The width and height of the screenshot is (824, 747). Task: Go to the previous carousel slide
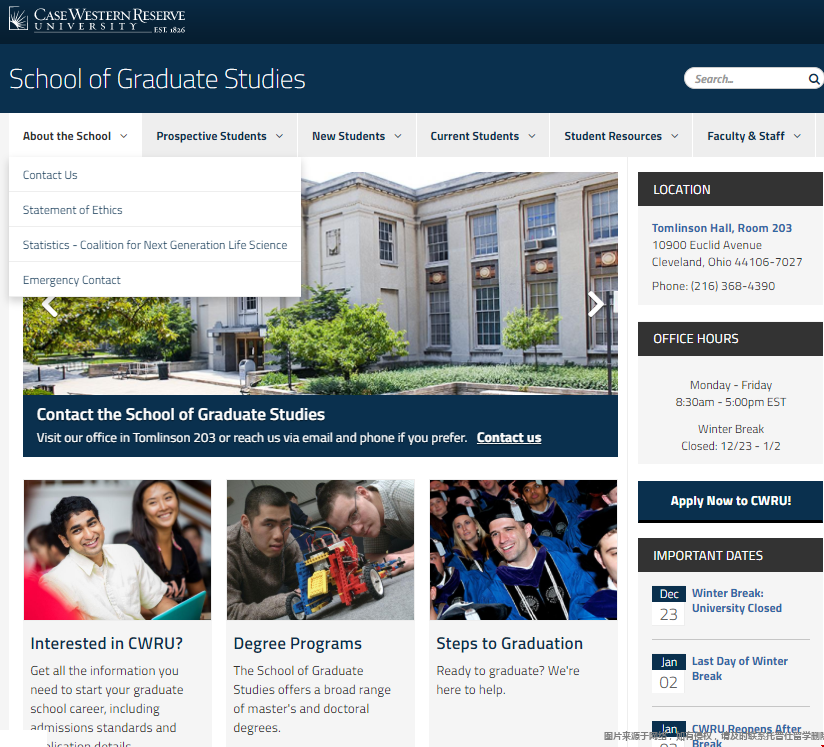48,306
